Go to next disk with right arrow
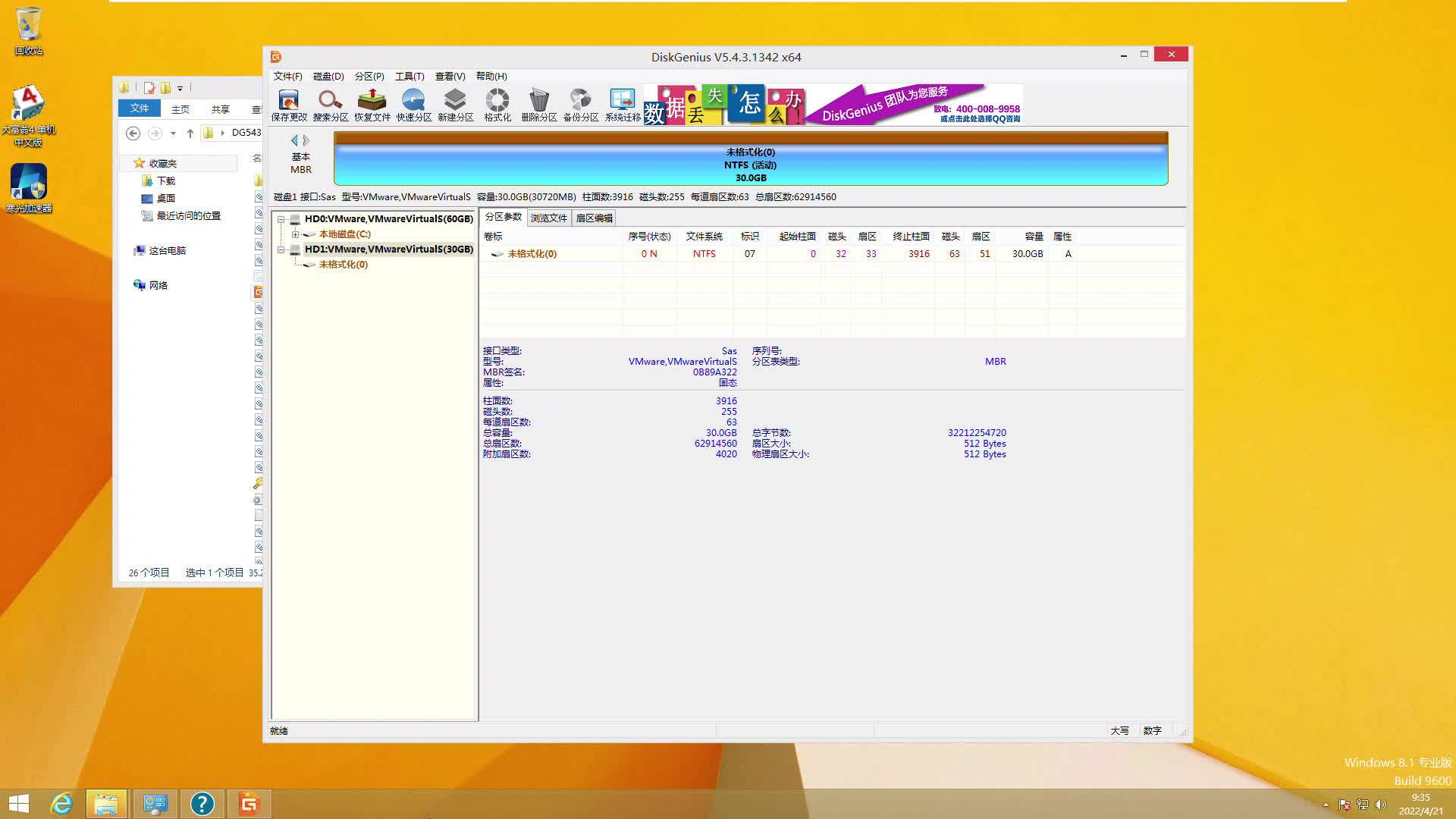This screenshot has width=1456, height=819. 306,140
